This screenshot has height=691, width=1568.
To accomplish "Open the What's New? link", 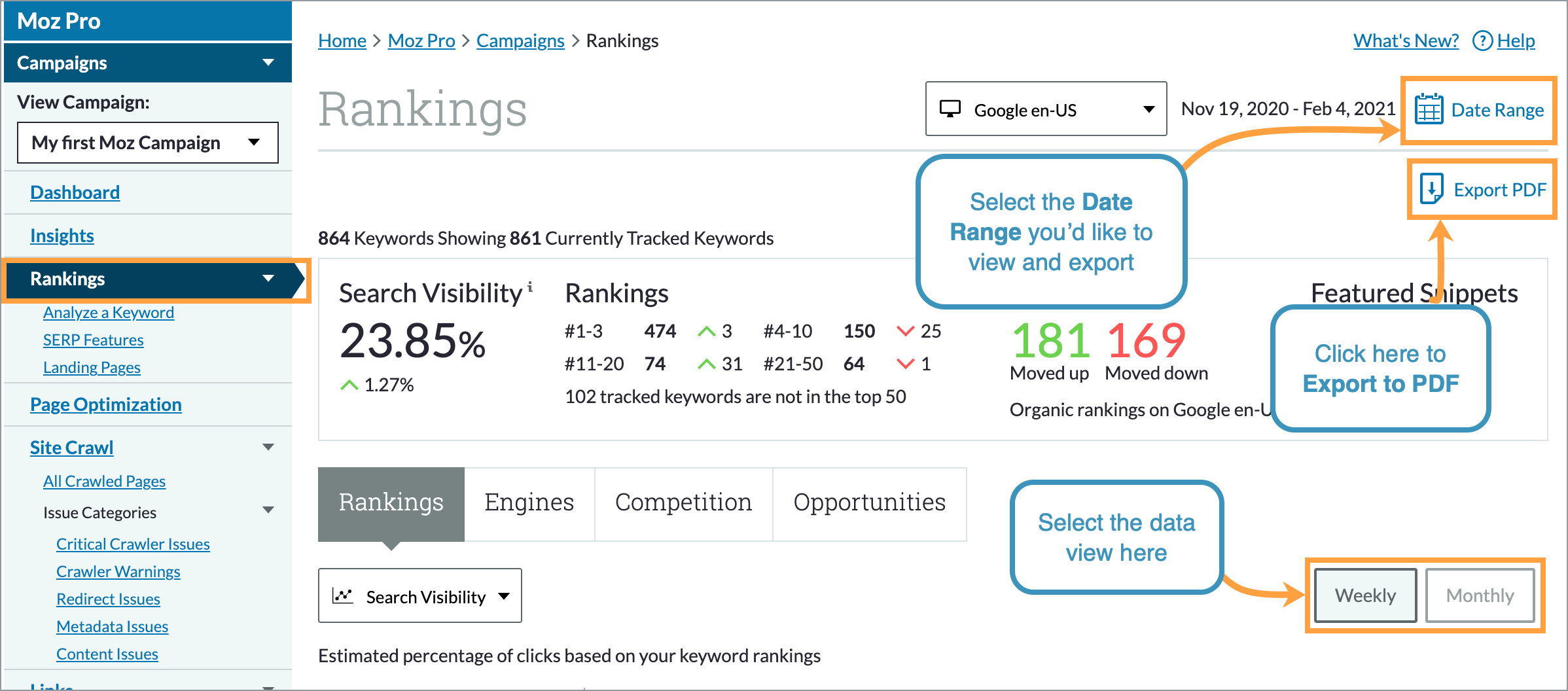I will coord(1405,40).
